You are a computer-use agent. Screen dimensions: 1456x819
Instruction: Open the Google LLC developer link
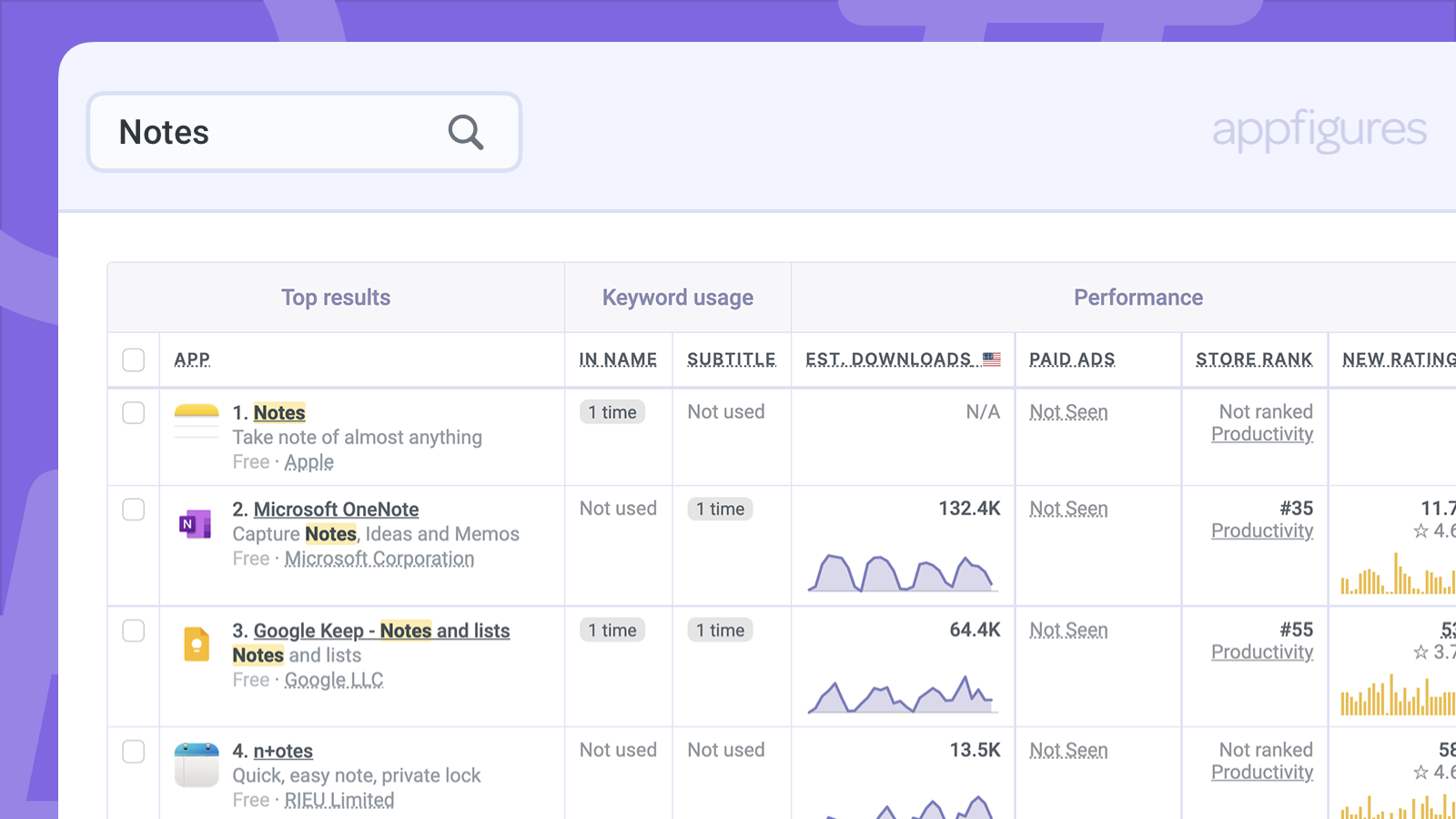(x=334, y=680)
